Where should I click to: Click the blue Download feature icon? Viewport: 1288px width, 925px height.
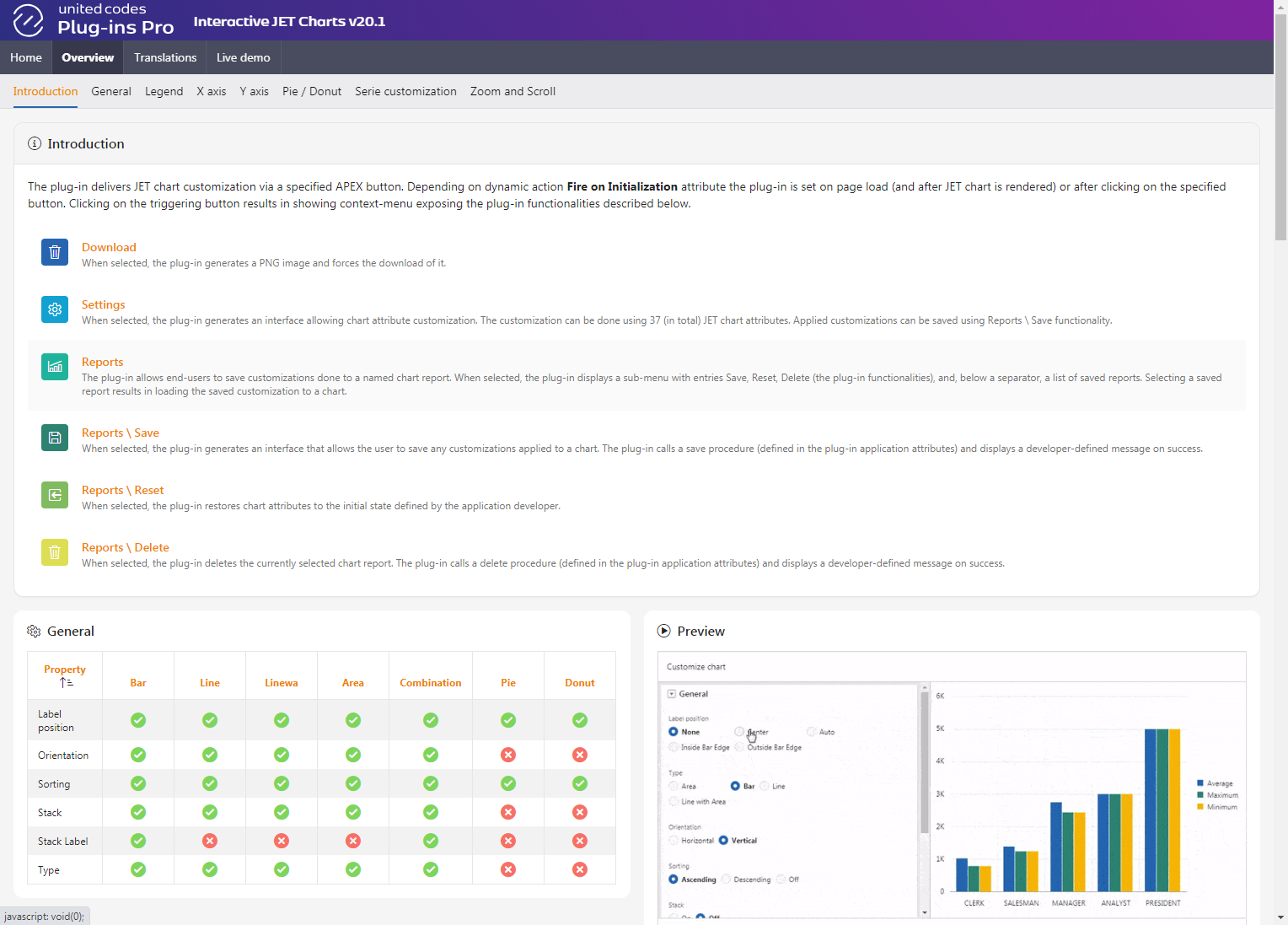(55, 252)
